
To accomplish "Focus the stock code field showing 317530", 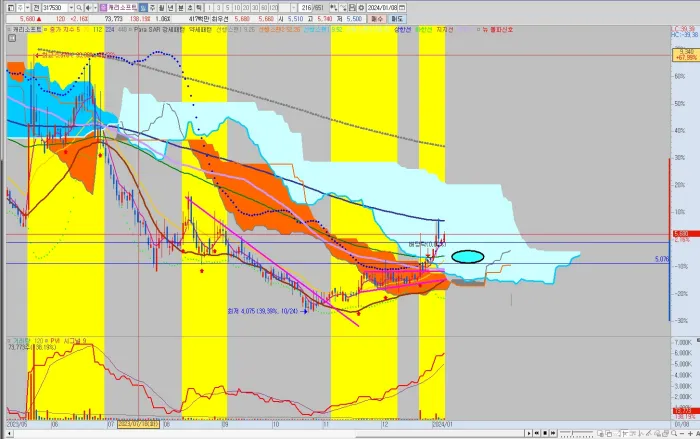I will (55, 8).
